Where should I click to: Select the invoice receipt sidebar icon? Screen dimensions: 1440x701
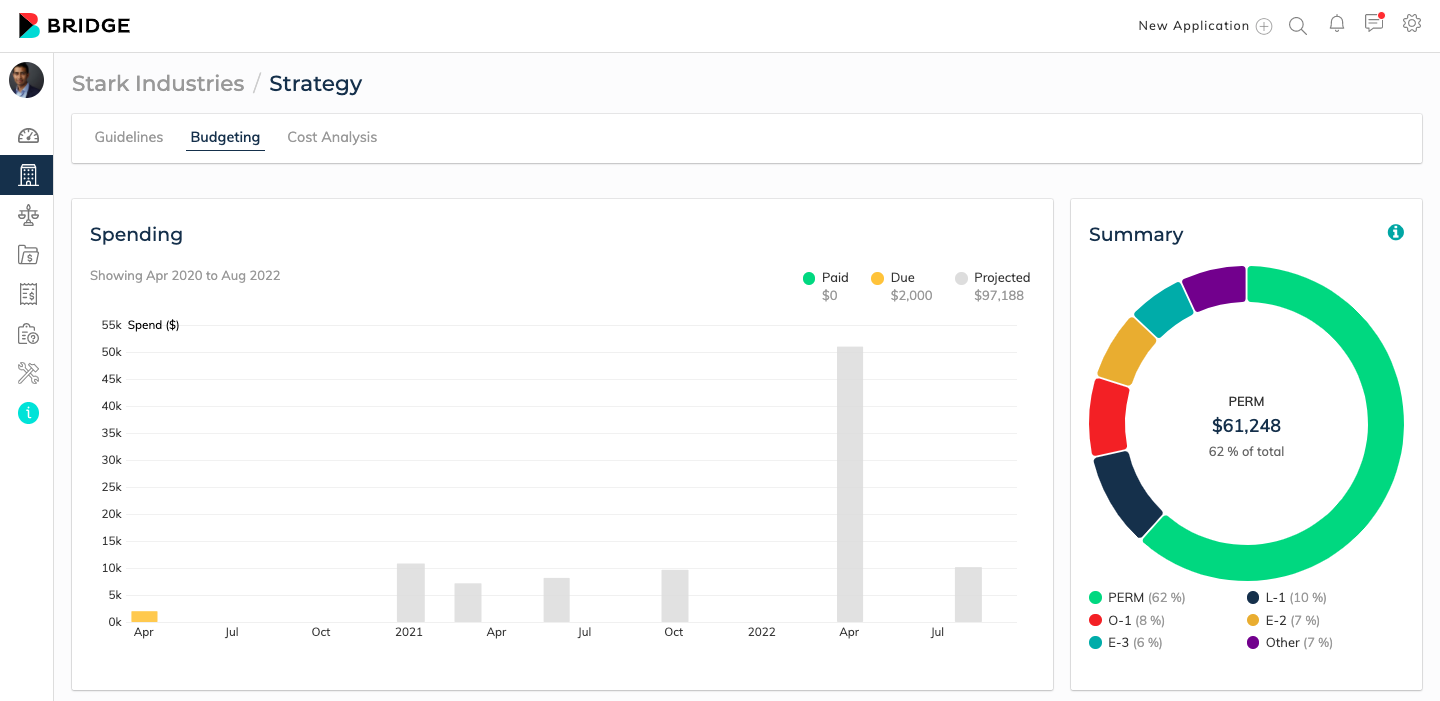(28, 294)
